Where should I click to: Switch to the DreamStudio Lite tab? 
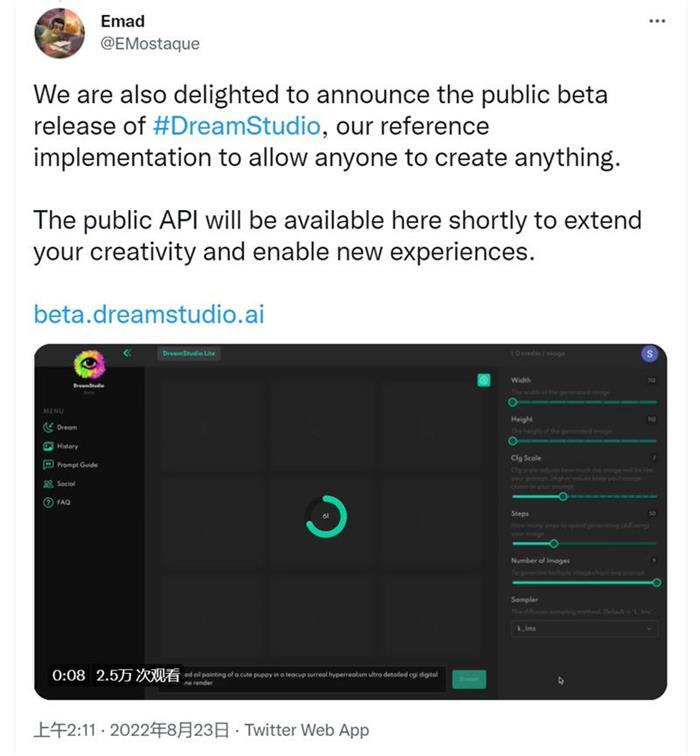pos(189,353)
